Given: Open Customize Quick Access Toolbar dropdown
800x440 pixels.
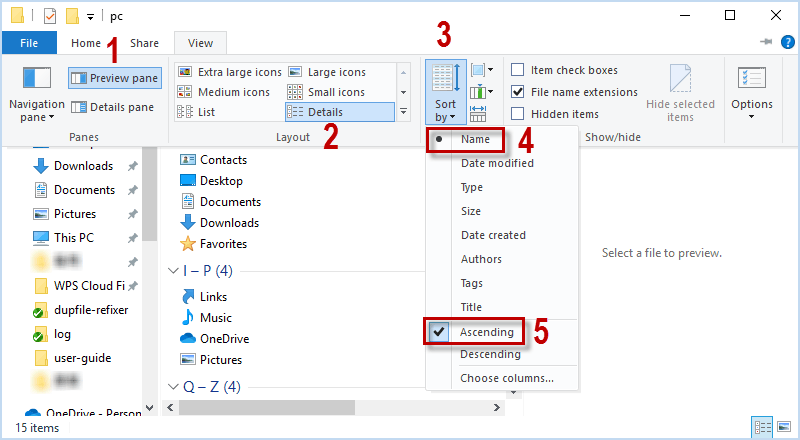Looking at the screenshot, I should click(90, 17).
